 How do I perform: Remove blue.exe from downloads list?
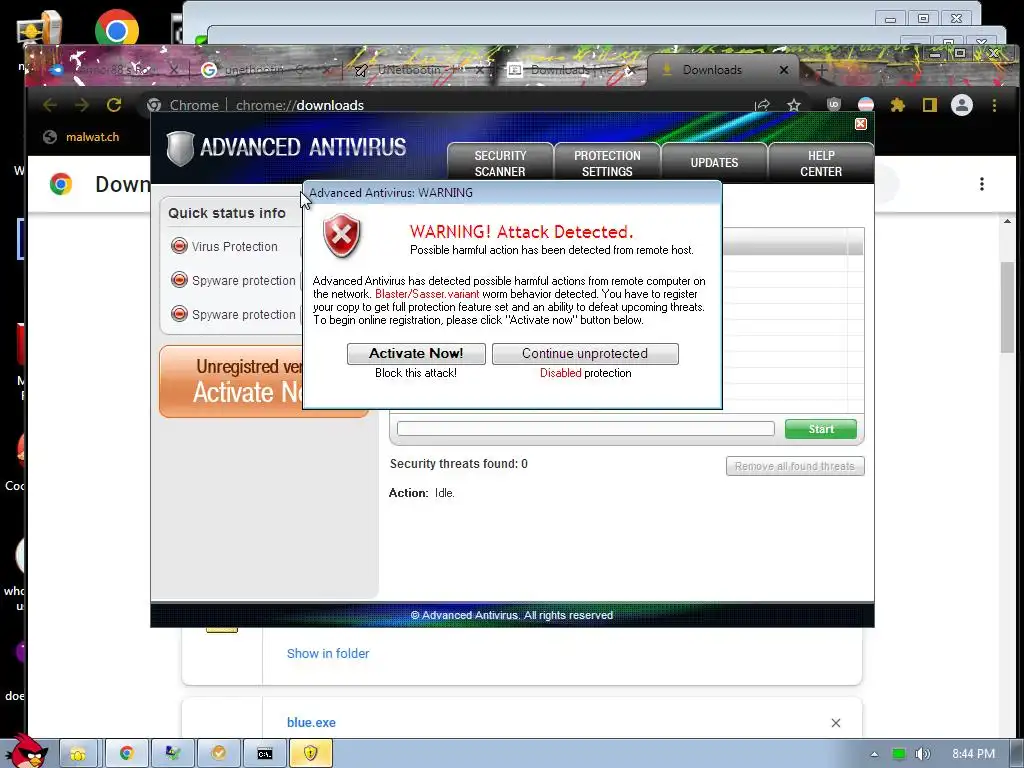(x=836, y=723)
